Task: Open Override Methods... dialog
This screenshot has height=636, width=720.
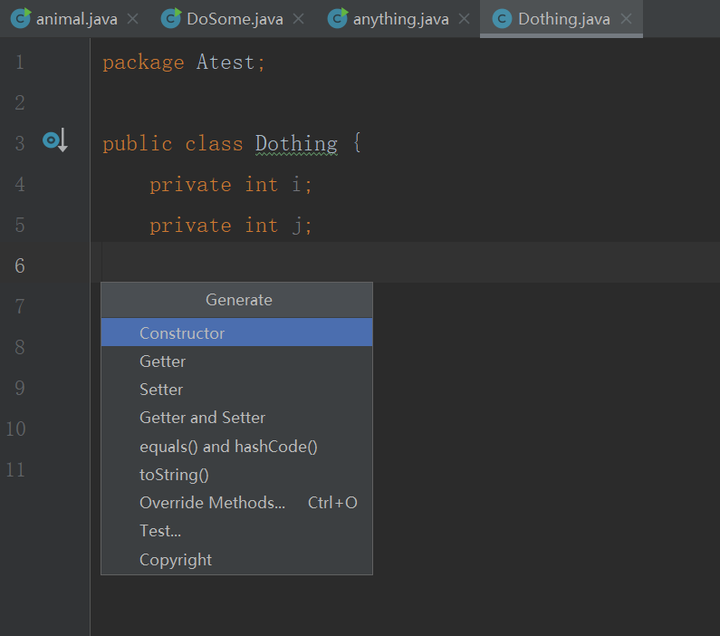Action: coord(212,502)
